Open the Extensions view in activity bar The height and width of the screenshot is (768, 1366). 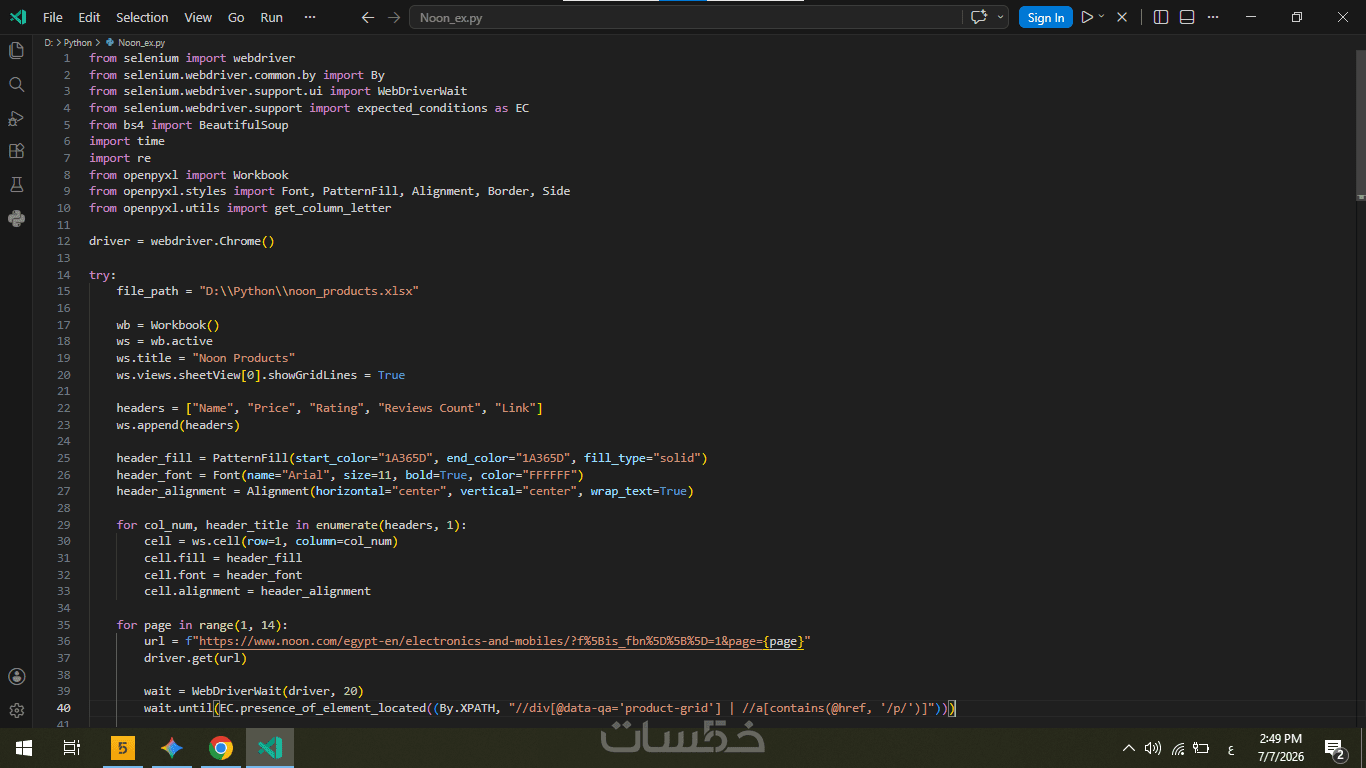[16, 151]
